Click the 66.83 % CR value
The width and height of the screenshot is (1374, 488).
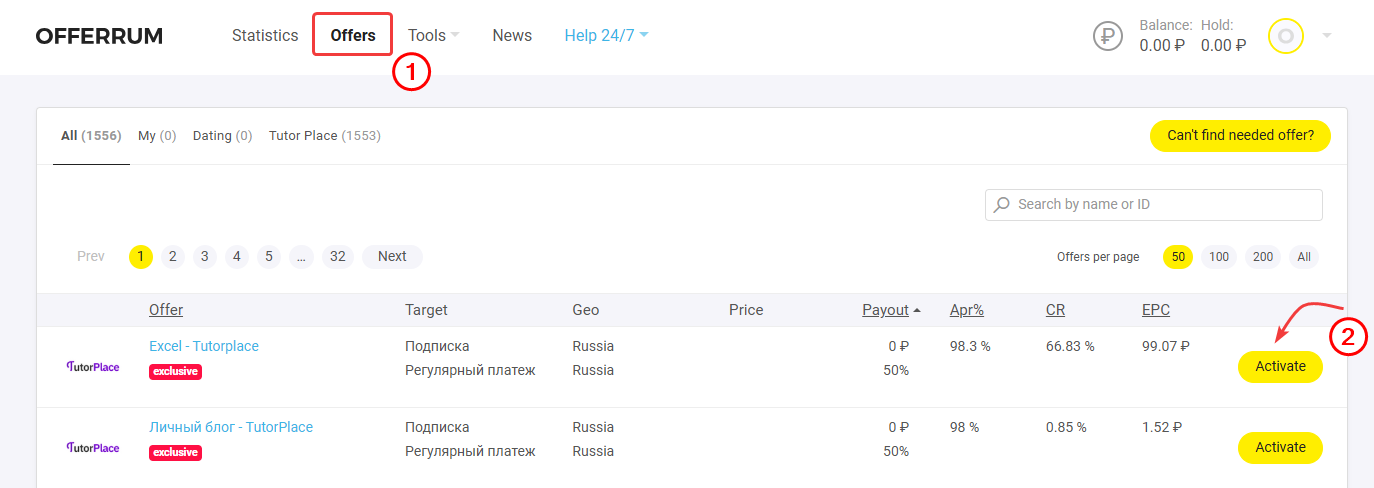point(1070,346)
